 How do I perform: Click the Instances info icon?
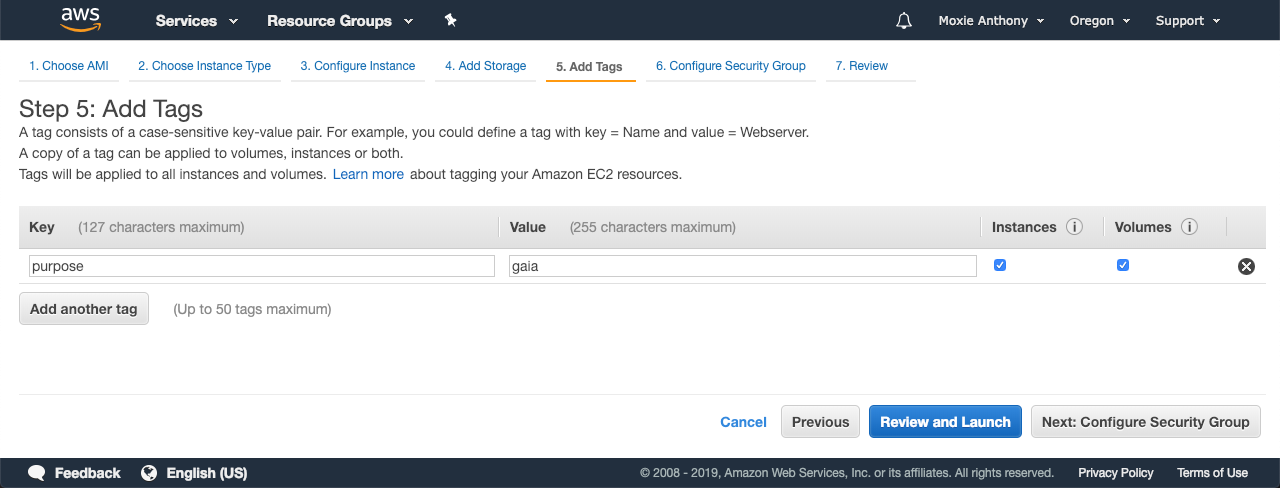(x=1075, y=227)
